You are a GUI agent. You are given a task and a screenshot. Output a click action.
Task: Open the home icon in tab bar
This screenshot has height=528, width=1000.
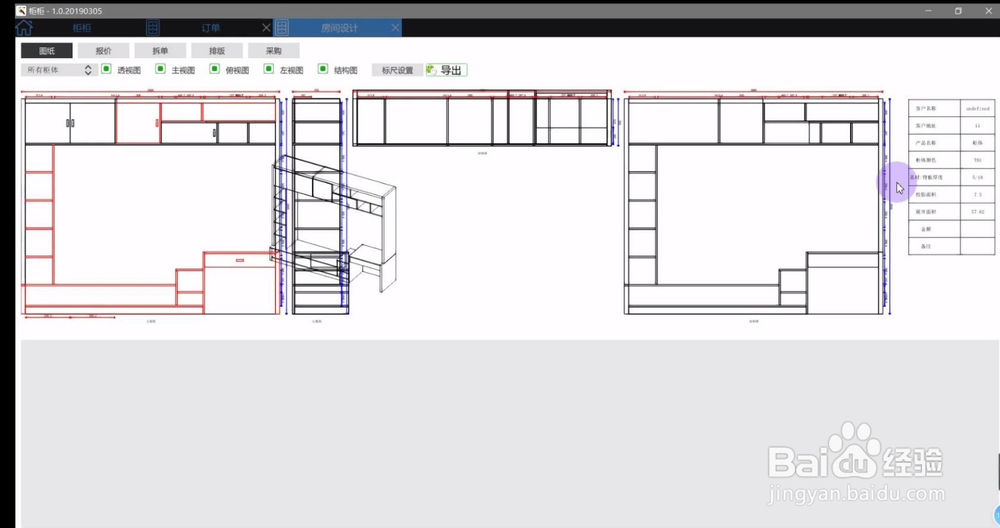(24, 27)
